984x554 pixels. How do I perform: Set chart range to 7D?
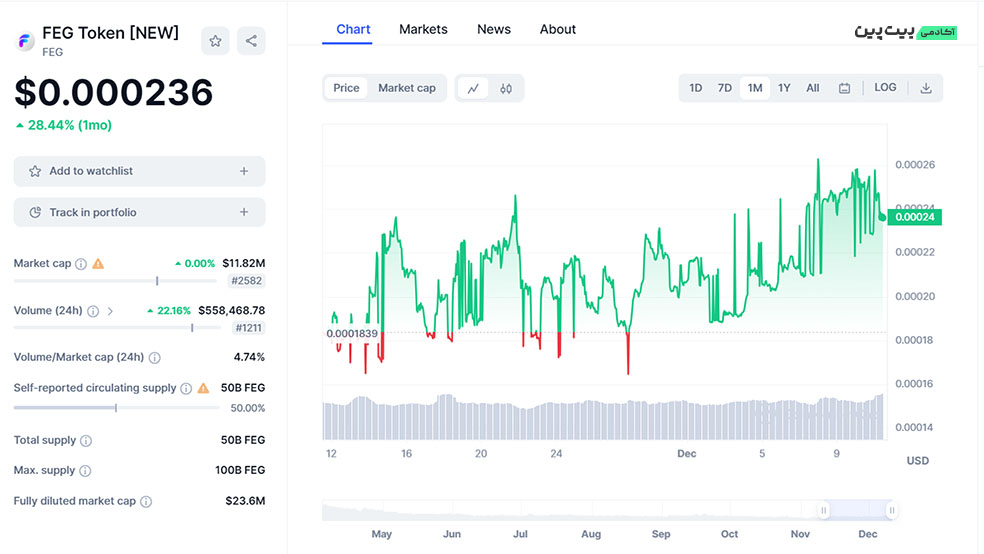pyautogui.click(x=725, y=88)
